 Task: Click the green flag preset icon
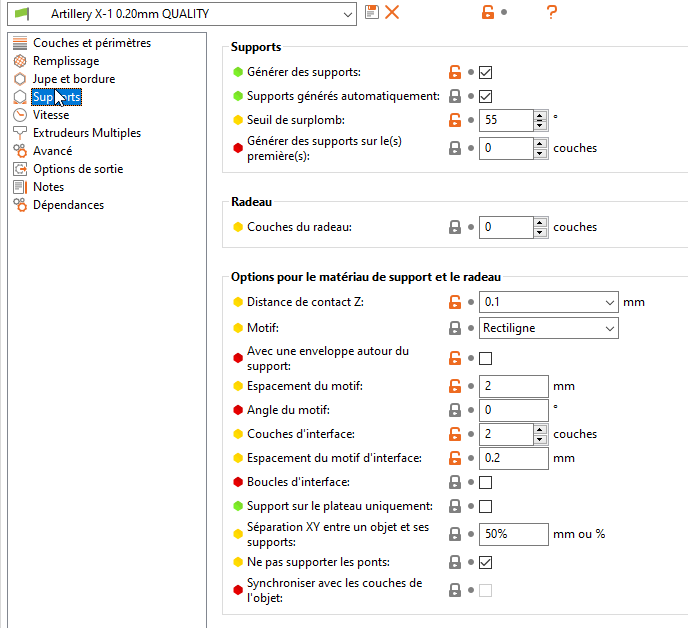(x=22, y=14)
